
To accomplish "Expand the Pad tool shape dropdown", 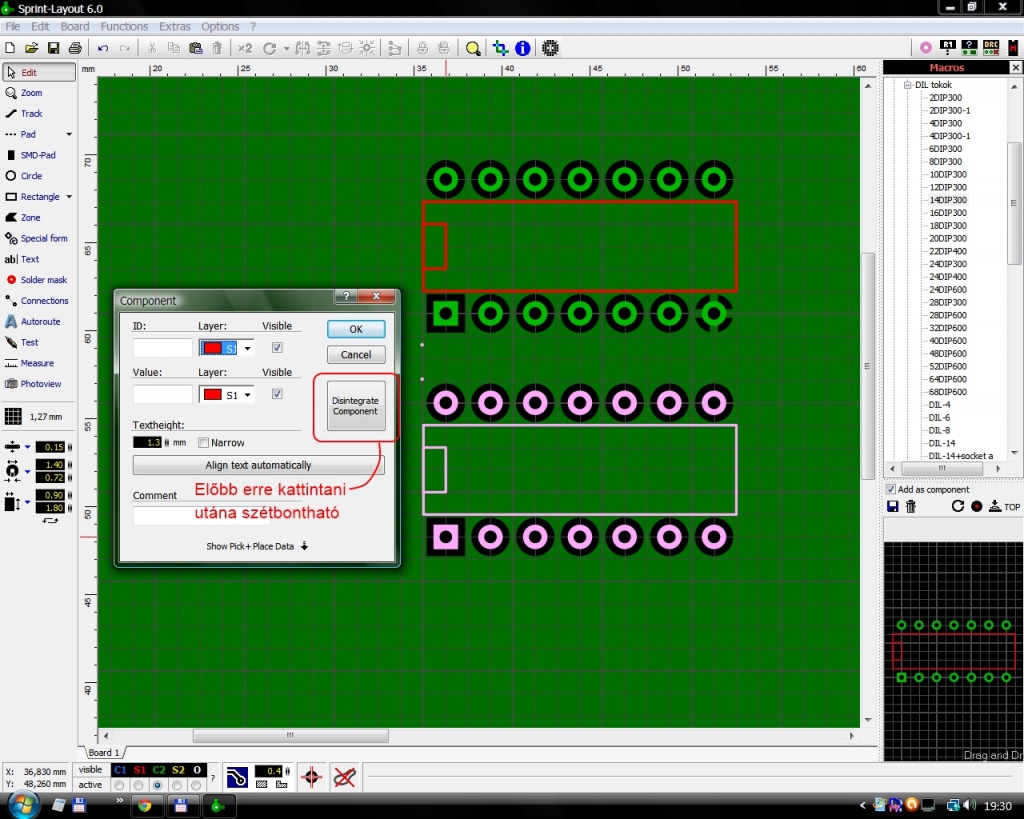I will (69, 135).
